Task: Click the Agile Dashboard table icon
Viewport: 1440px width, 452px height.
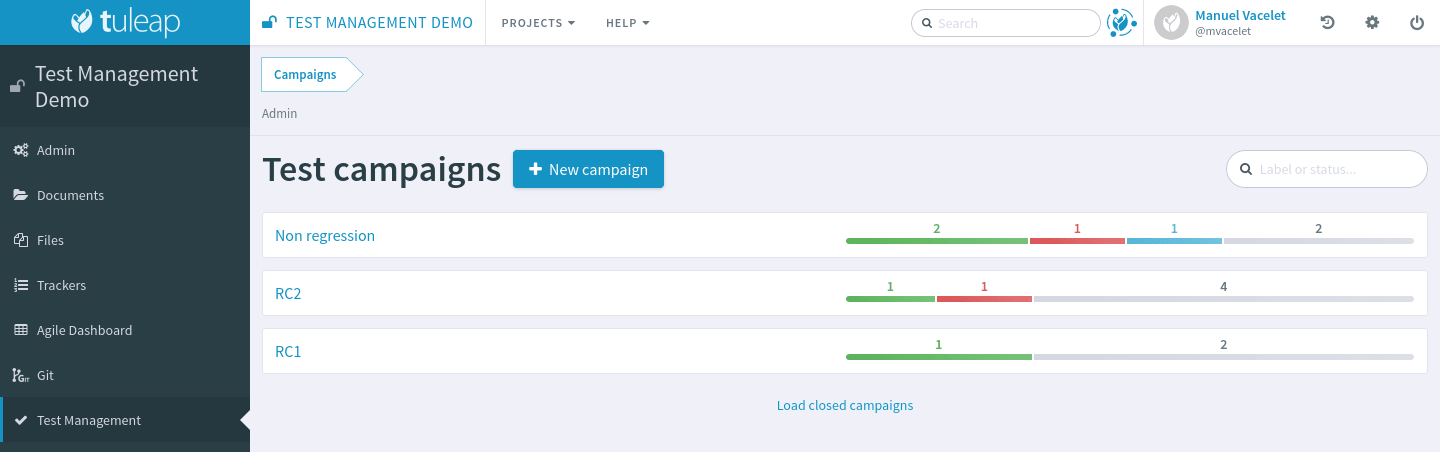Action: point(20,330)
